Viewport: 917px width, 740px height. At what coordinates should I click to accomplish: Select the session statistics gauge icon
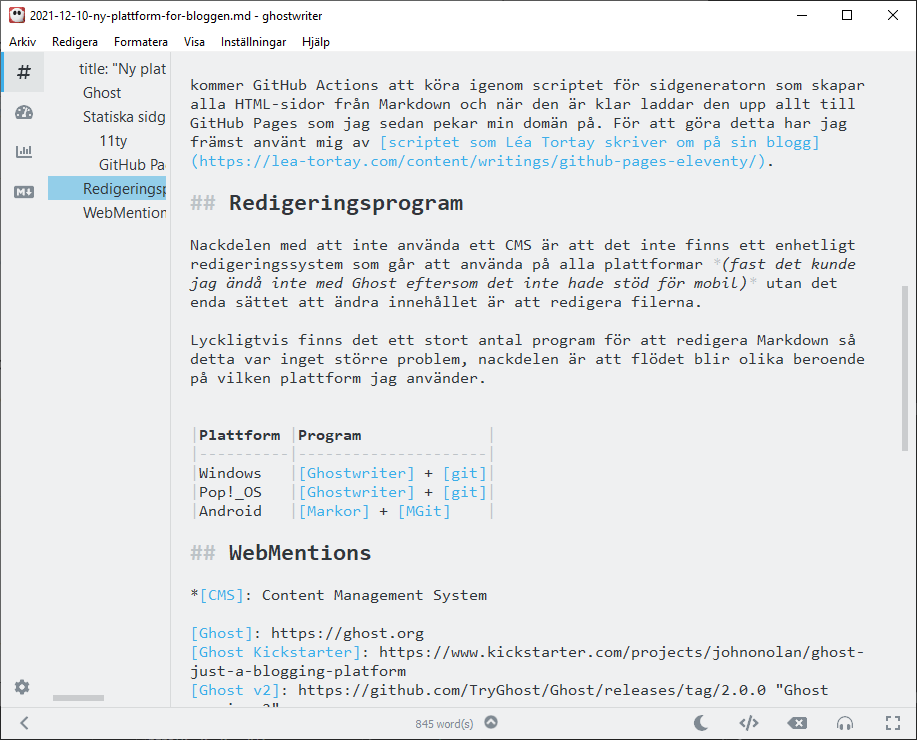[20, 112]
